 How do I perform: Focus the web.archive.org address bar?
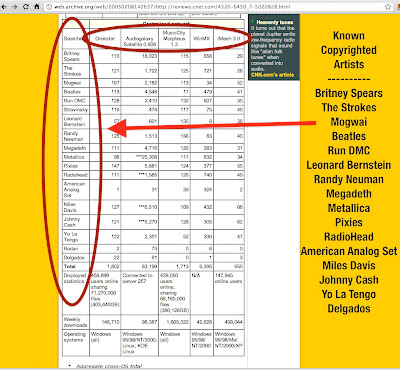(218, 7)
